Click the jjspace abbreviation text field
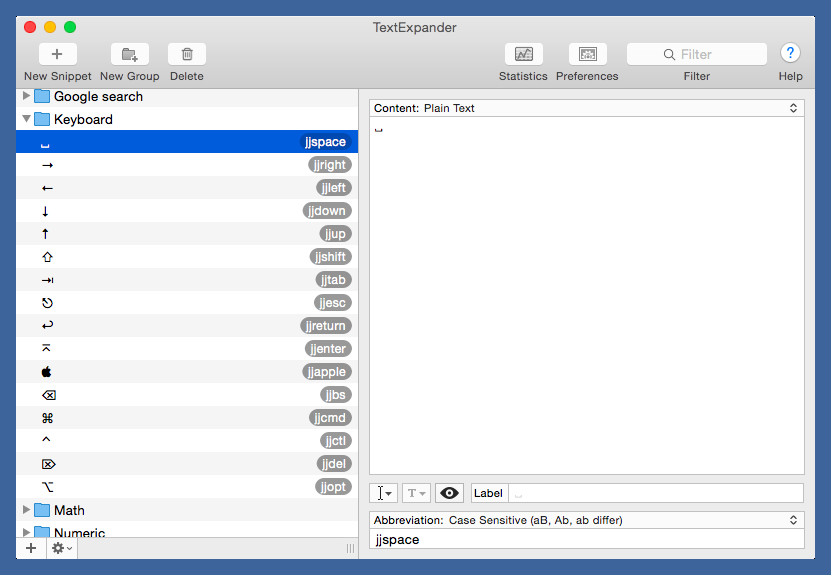Screen dimensions: 831x575 coord(586,539)
